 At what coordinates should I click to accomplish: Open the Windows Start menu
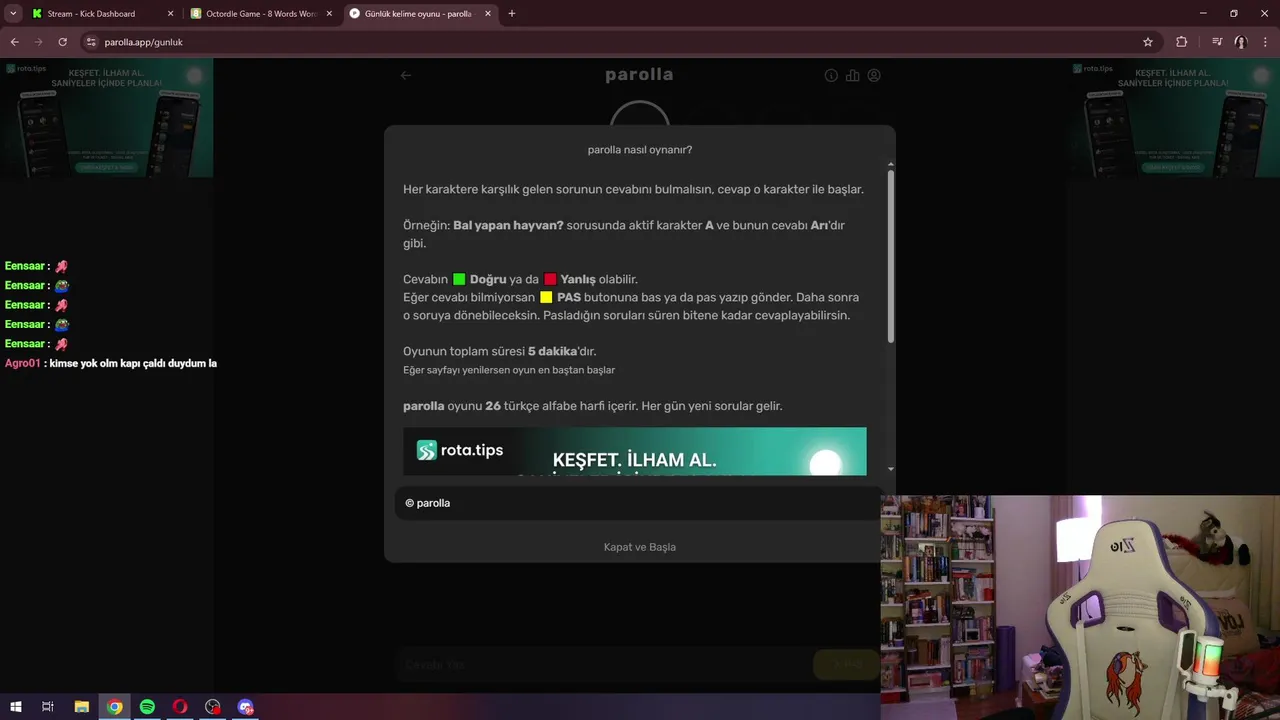pos(15,707)
